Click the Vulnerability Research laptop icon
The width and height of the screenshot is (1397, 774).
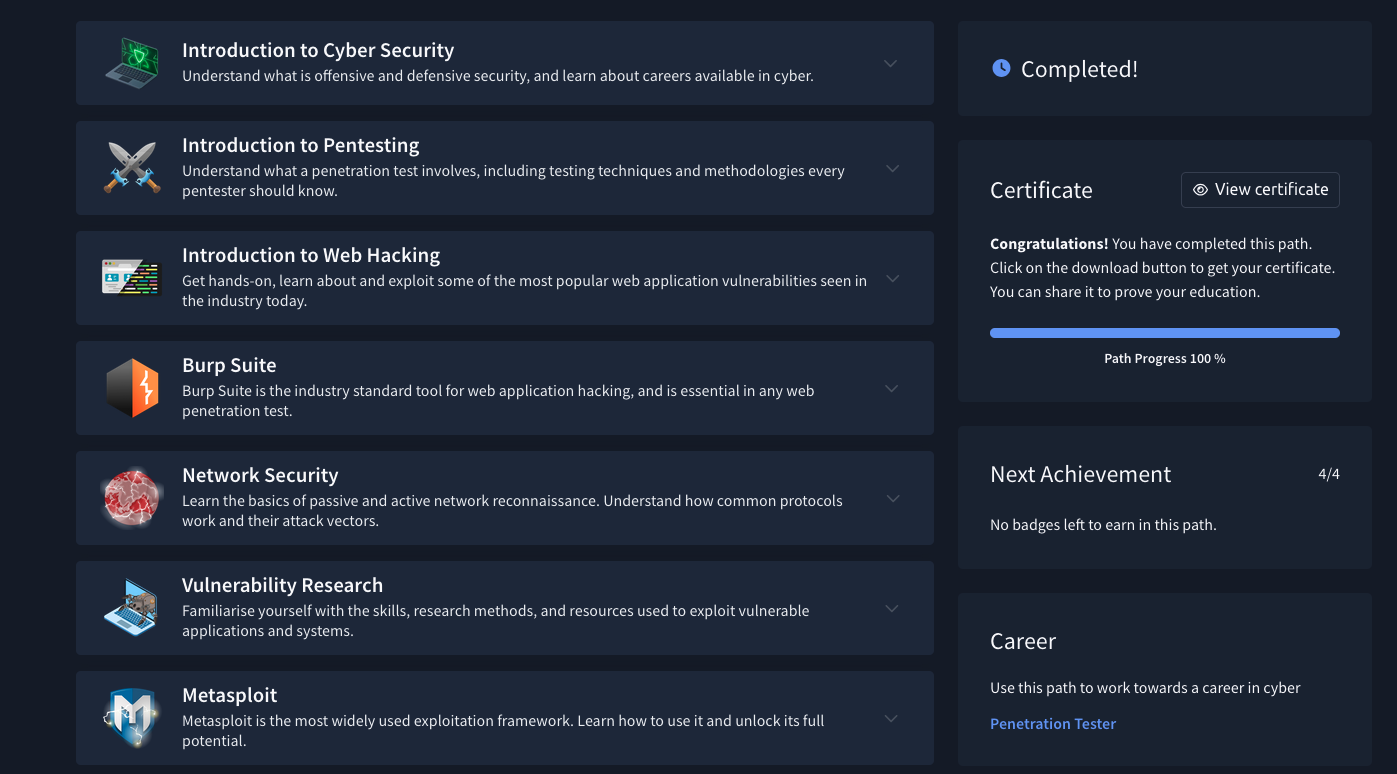tap(132, 608)
